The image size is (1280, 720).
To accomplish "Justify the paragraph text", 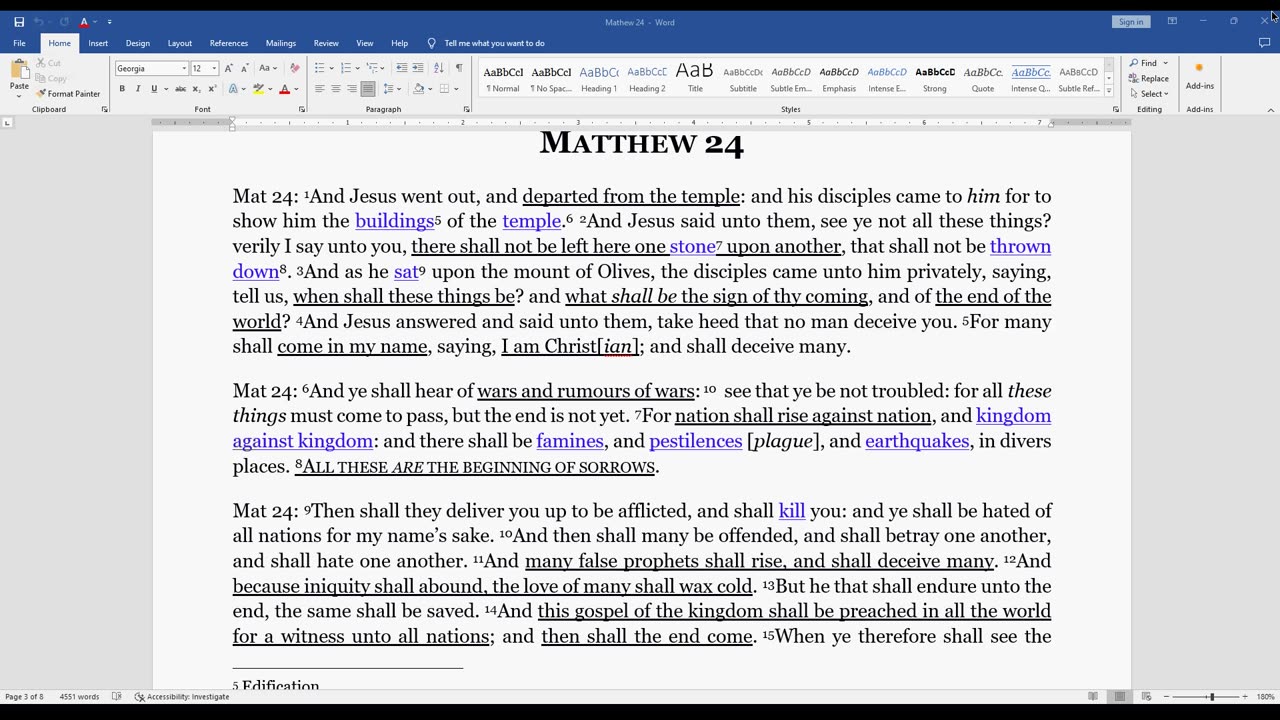I will (x=368, y=89).
